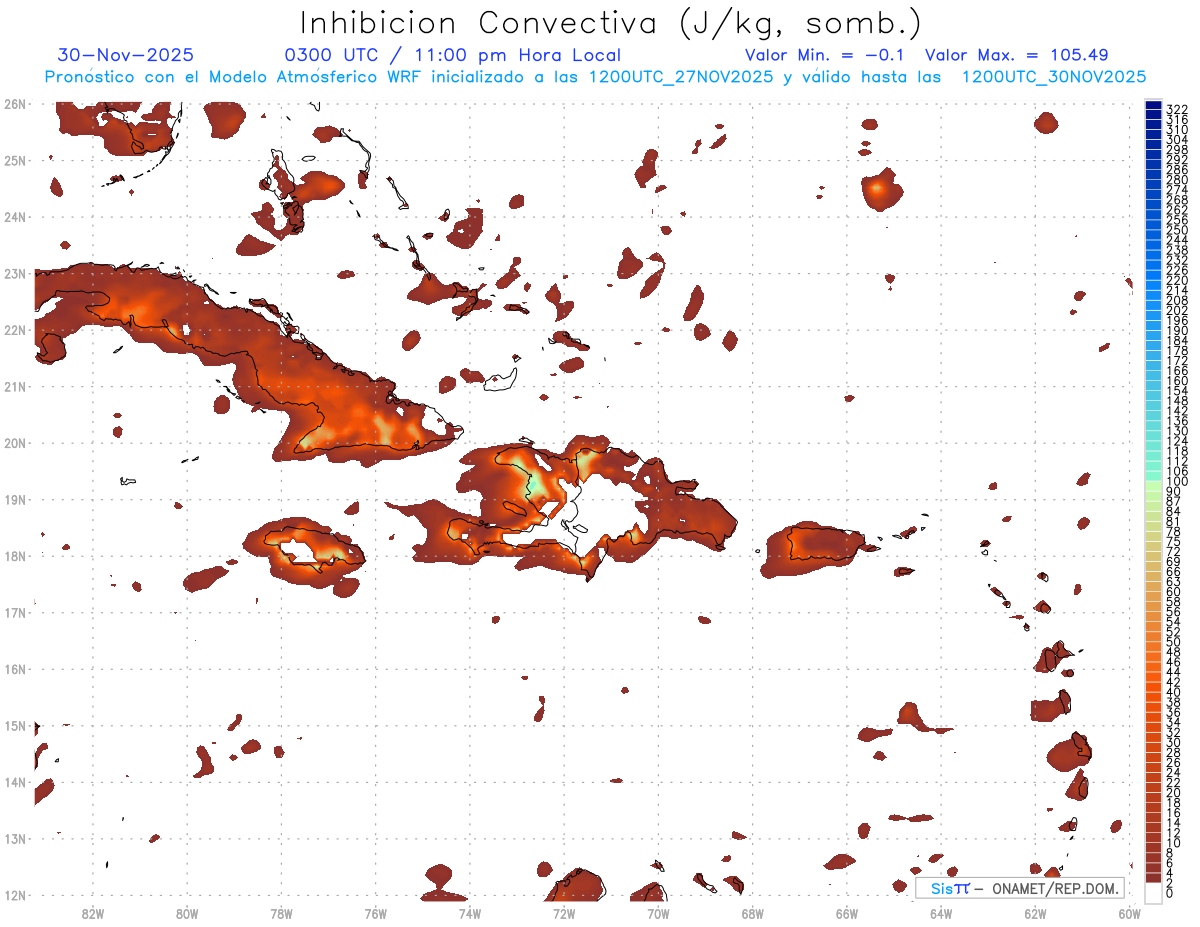Viewport: 1200px width, 927px height.
Task: Click the 14N latitude axis label
Action: [x=15, y=782]
